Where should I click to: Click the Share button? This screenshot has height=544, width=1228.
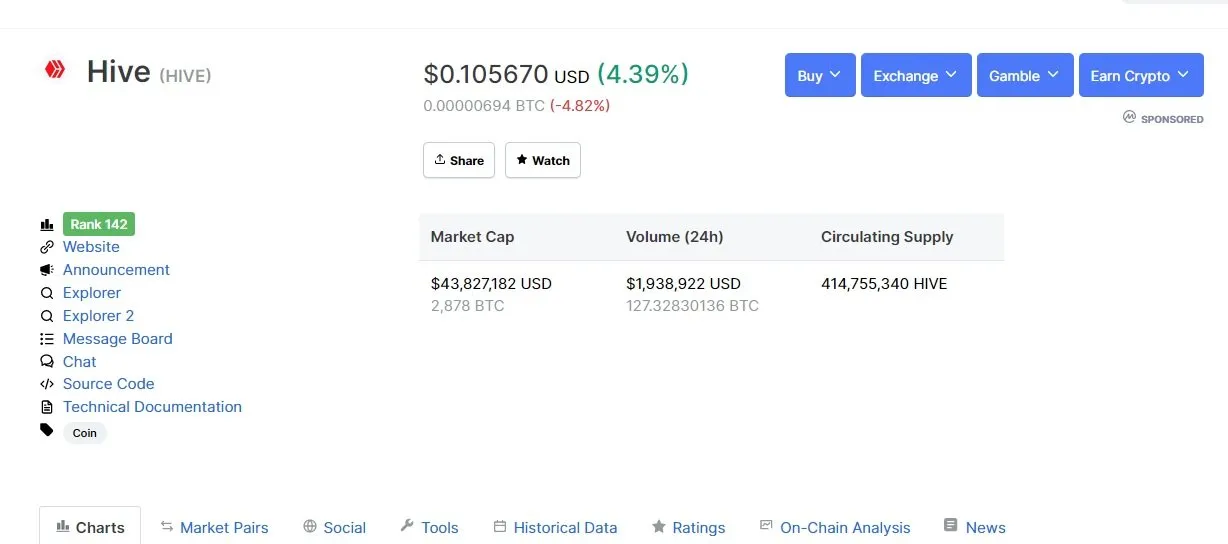tap(459, 160)
